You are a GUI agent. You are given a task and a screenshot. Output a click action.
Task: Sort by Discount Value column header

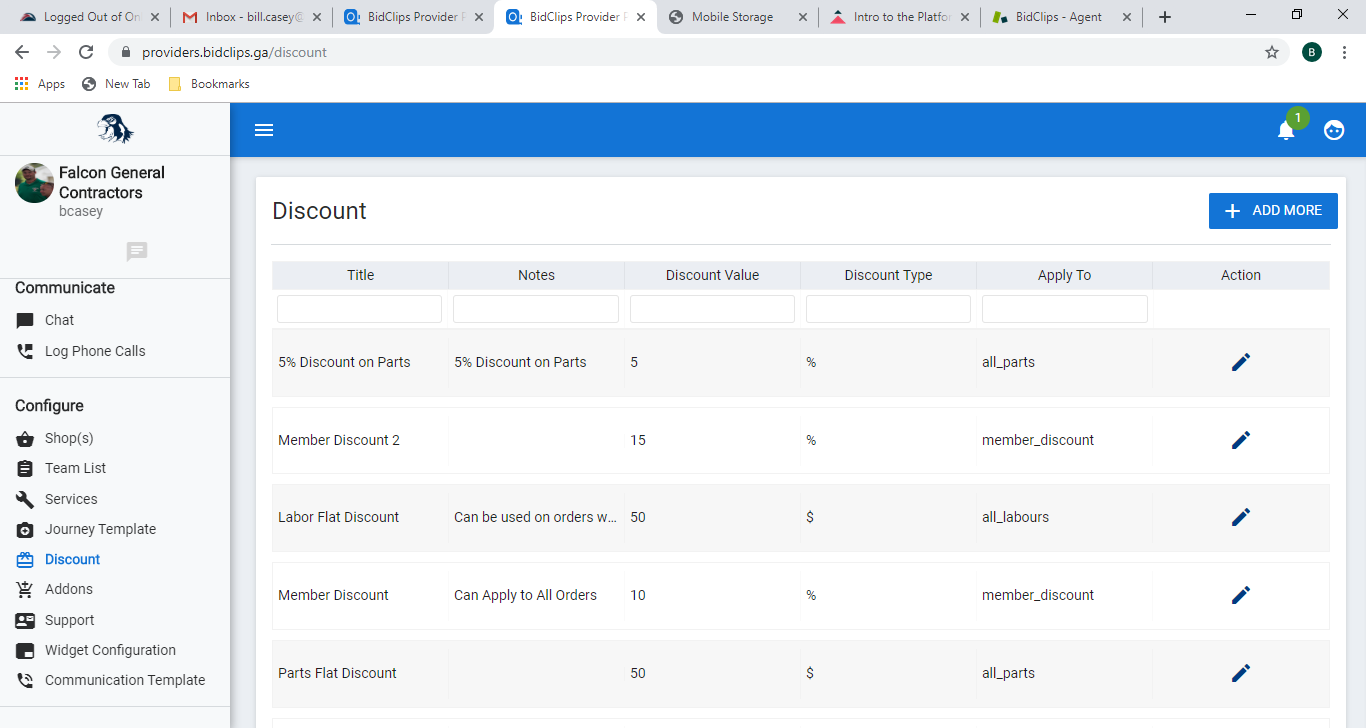(x=712, y=275)
